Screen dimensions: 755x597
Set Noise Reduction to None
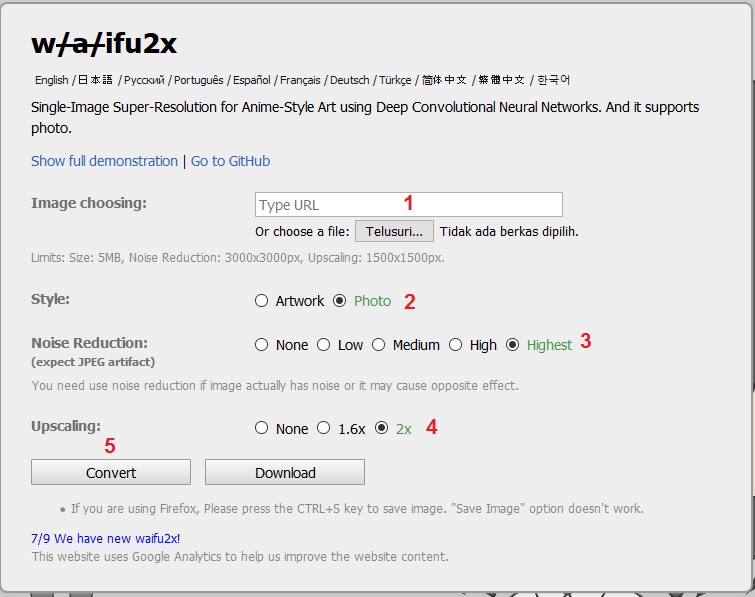tap(261, 345)
